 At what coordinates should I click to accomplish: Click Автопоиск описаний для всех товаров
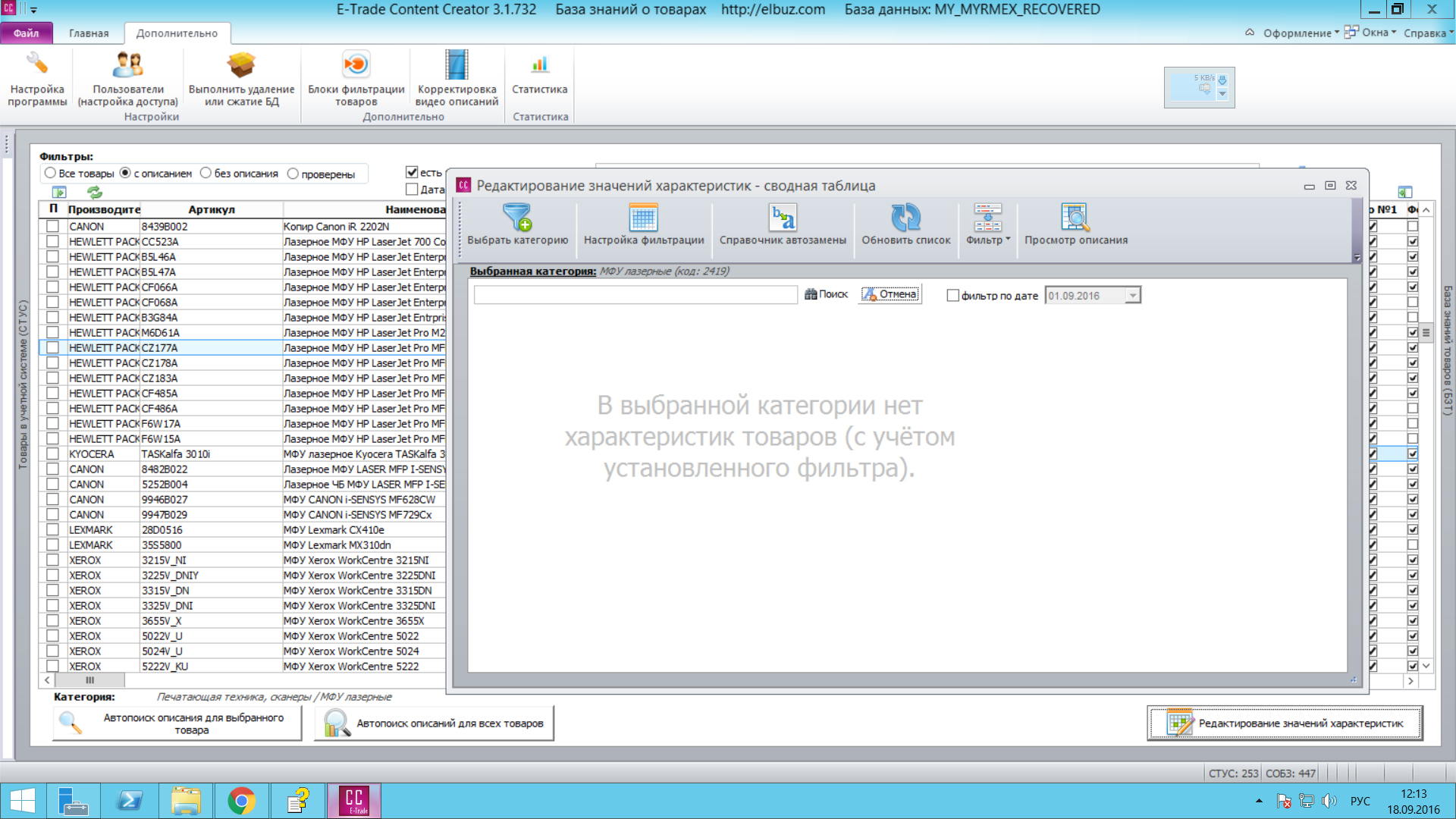(x=434, y=723)
